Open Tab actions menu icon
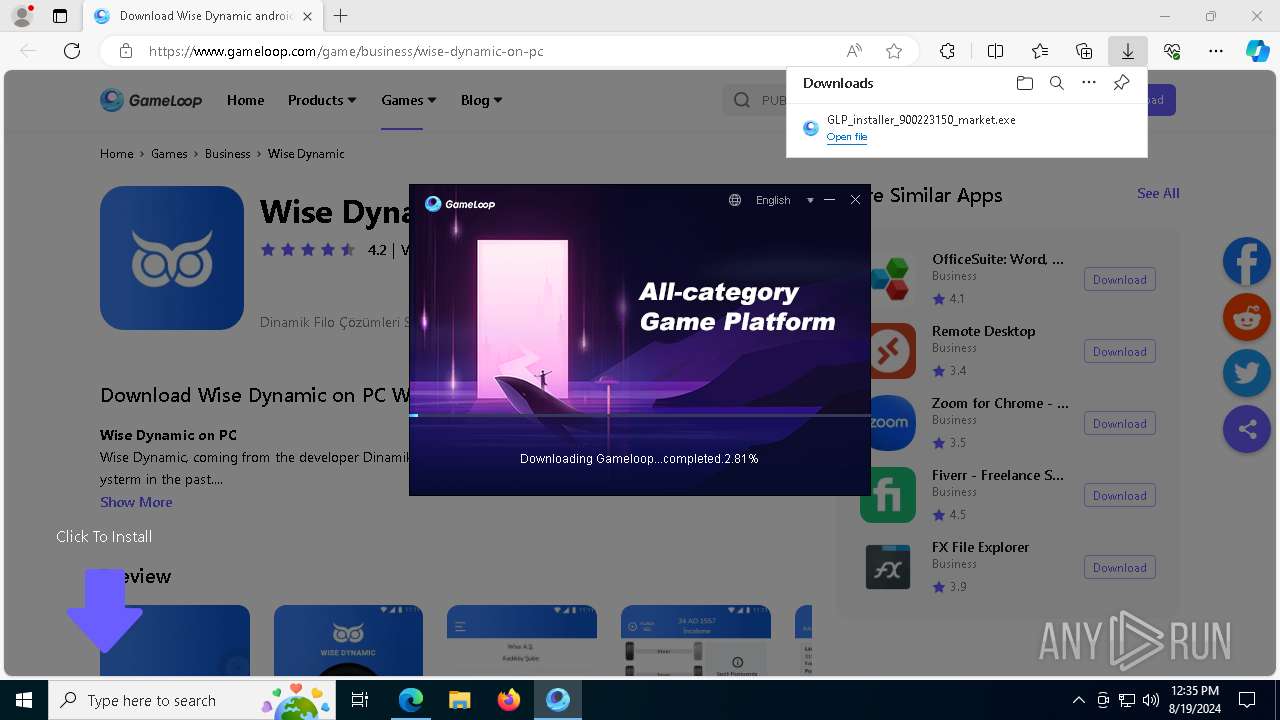 [x=60, y=16]
